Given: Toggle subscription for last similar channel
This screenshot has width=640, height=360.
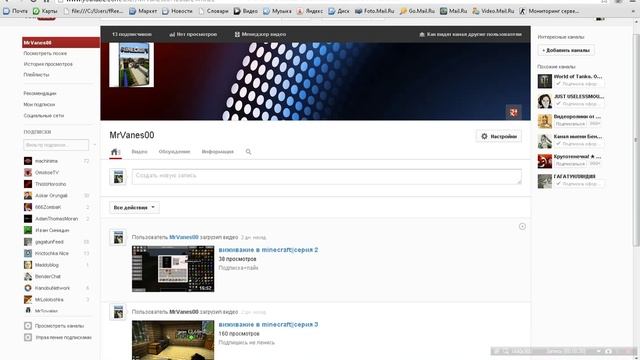Looking at the screenshot, I should (579, 184).
